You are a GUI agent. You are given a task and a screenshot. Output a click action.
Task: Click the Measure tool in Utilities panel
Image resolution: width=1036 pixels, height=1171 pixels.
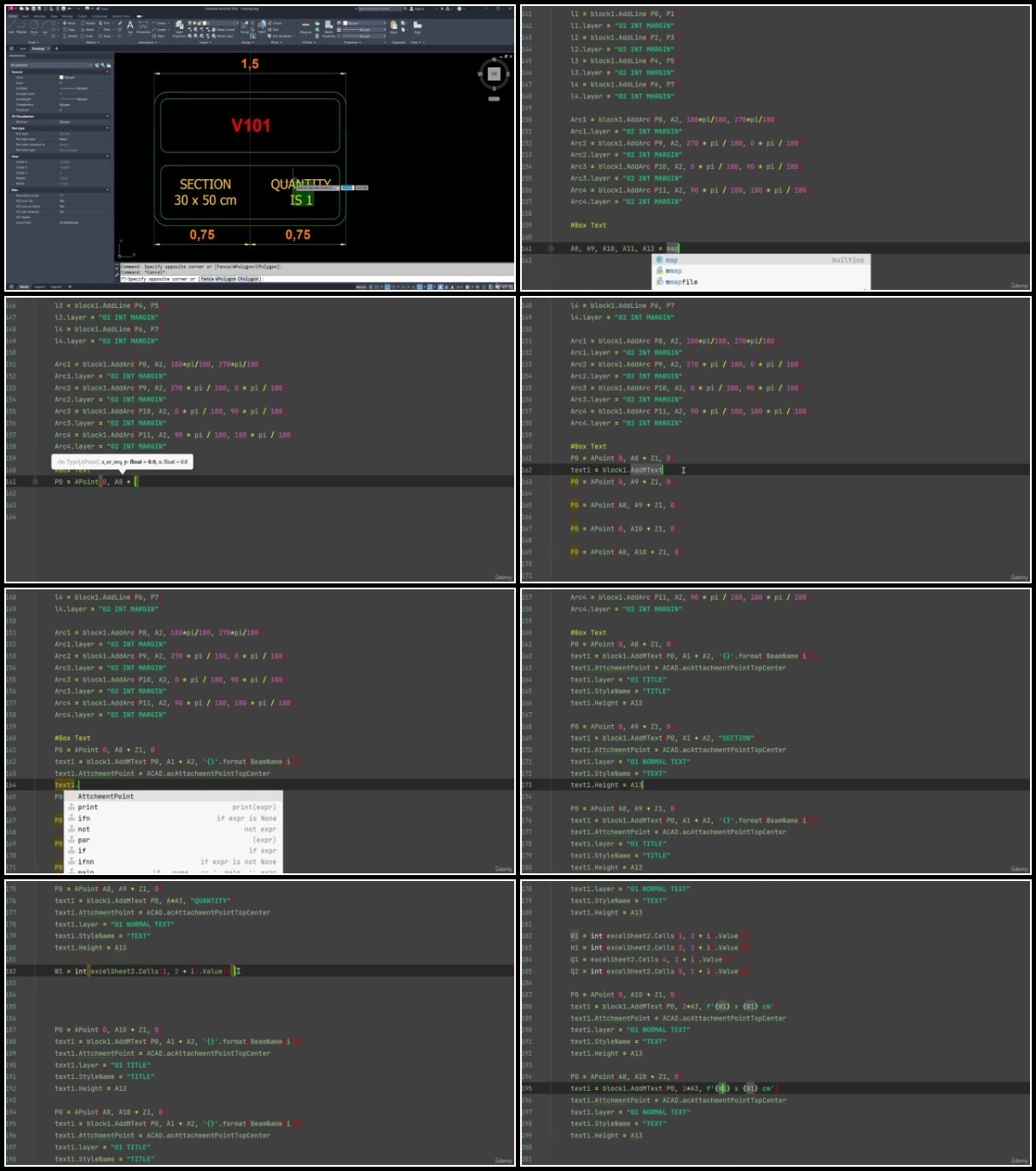[306, 27]
